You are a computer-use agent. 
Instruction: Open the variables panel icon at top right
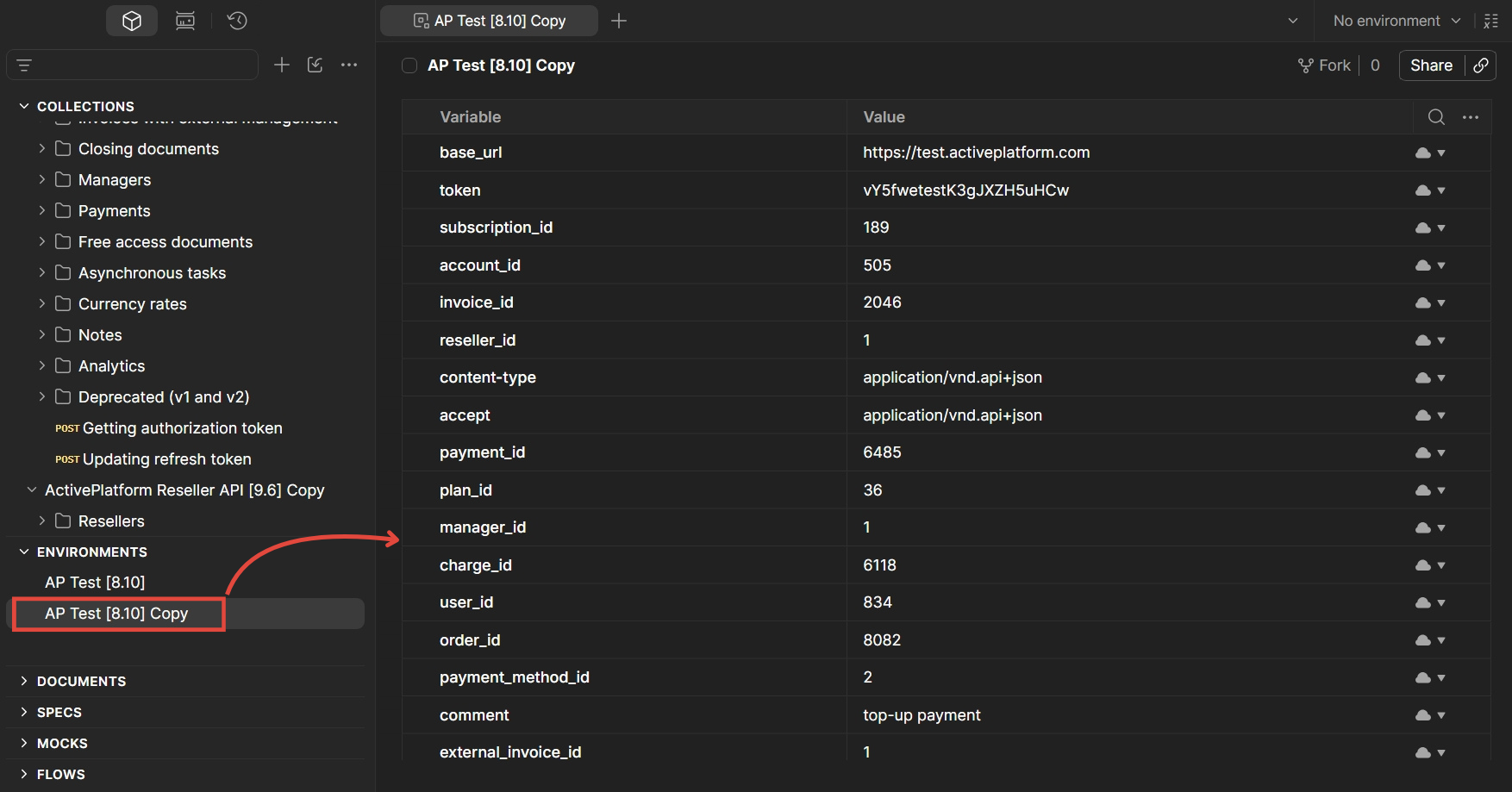click(x=1491, y=21)
